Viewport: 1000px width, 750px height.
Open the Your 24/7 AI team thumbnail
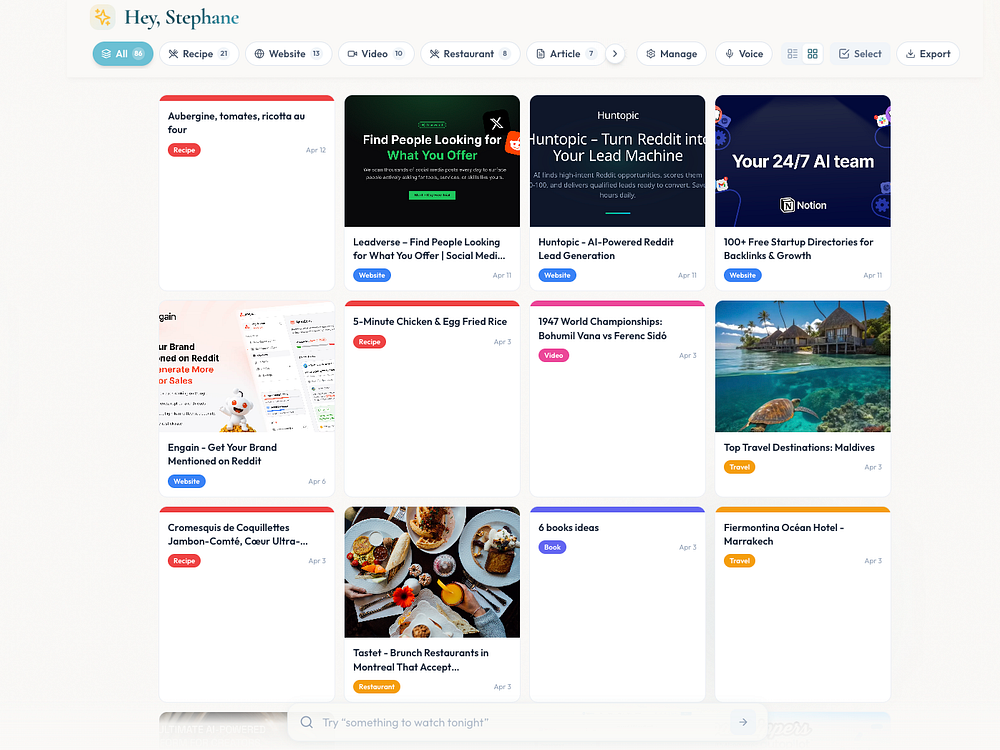pos(802,161)
